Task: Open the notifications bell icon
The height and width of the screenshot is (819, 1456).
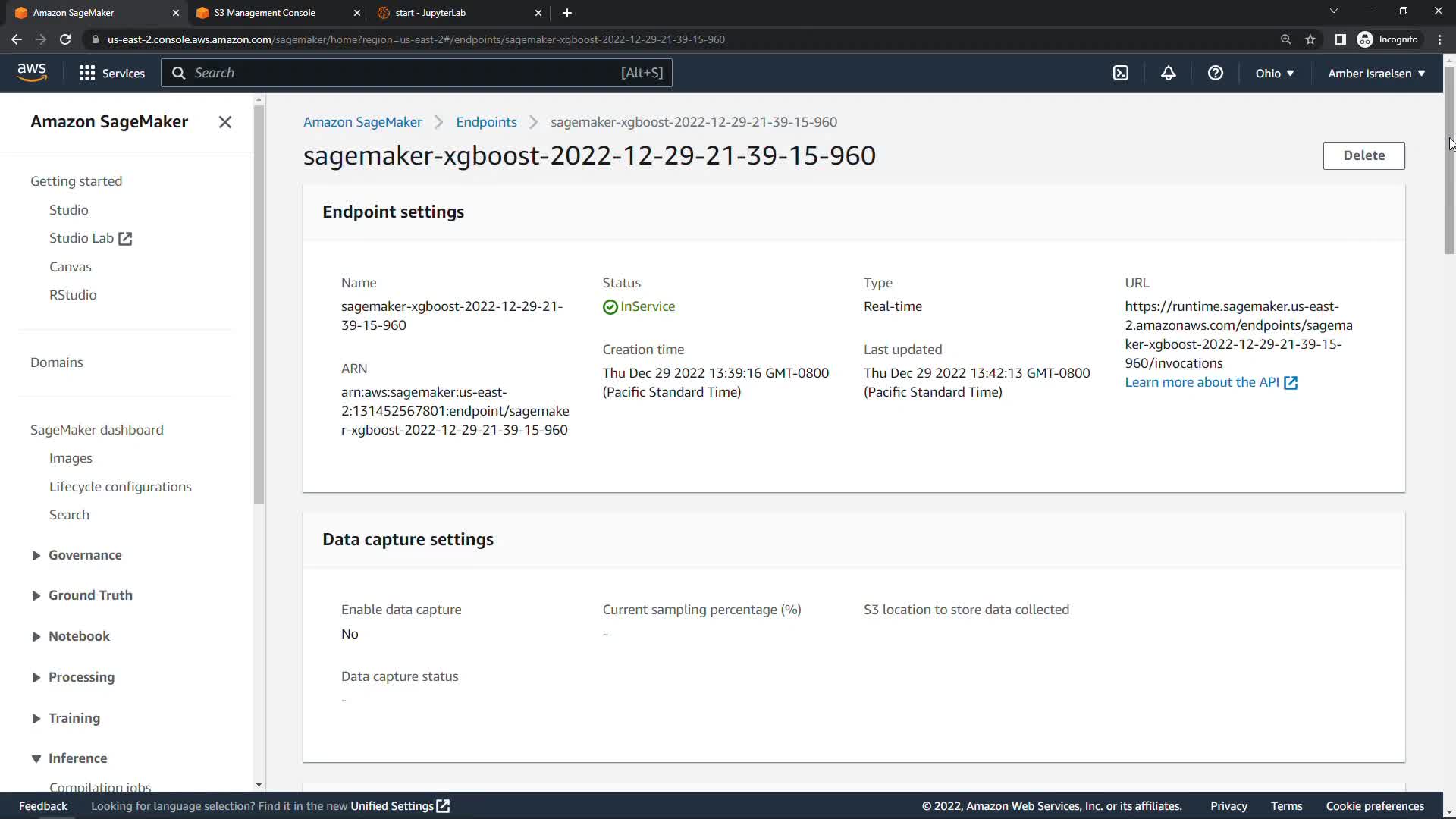Action: [1168, 73]
